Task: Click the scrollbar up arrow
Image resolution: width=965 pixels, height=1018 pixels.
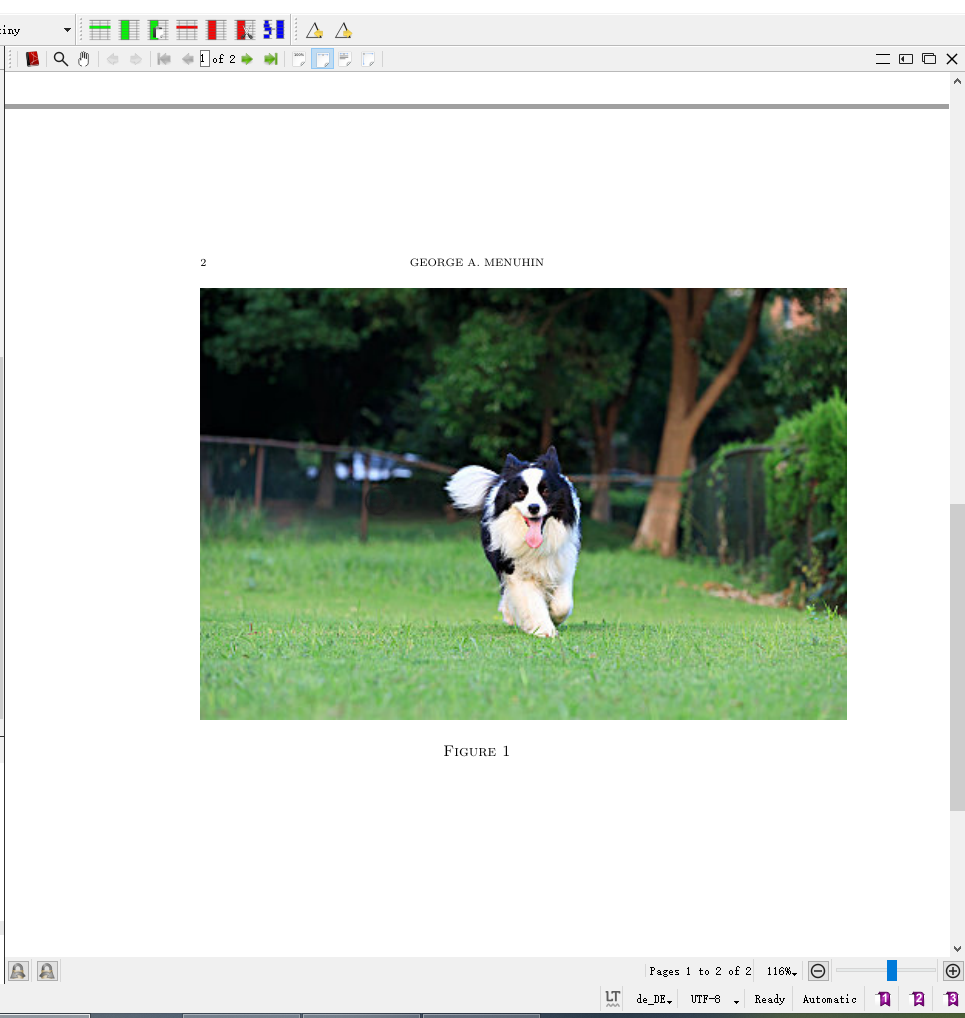Action: click(957, 81)
